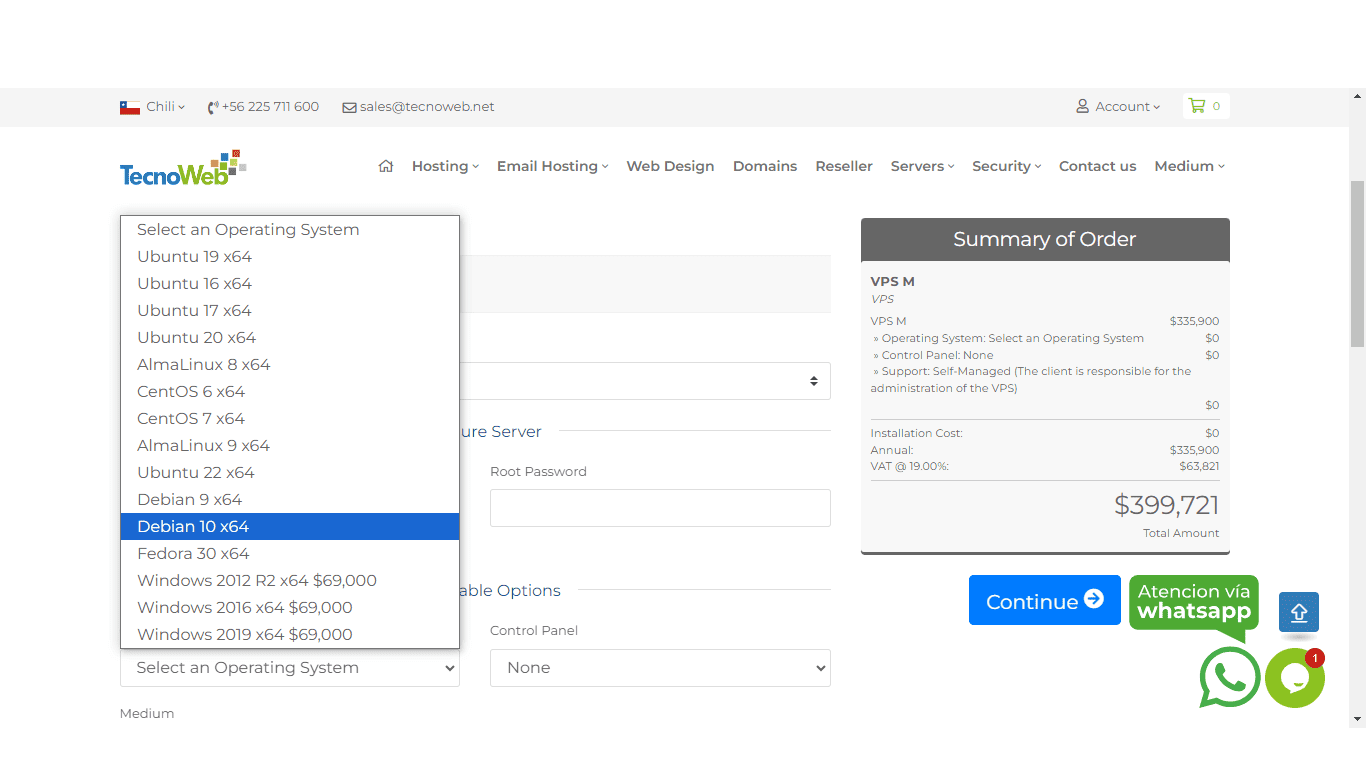Select Ubuntu 17 x64 option
This screenshot has width=1366, height=768.
tap(290, 311)
